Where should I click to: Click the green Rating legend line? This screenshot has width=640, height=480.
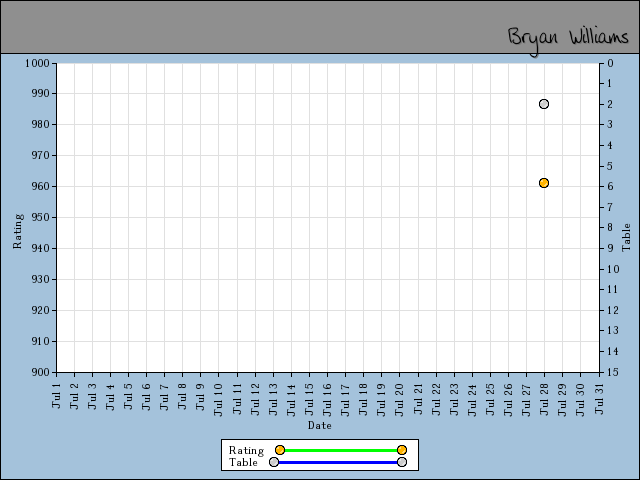(x=341, y=450)
